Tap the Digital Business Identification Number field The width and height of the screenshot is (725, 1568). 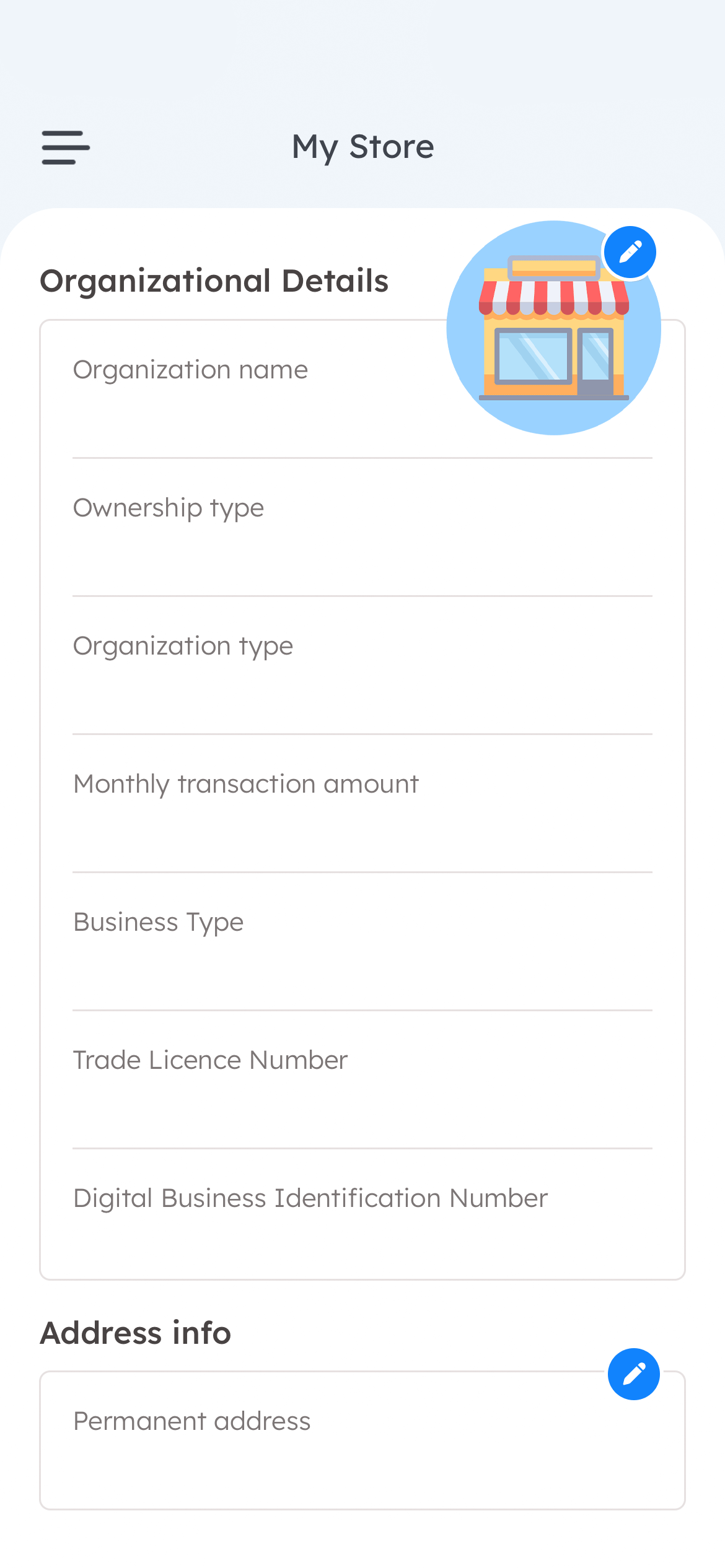362,1214
